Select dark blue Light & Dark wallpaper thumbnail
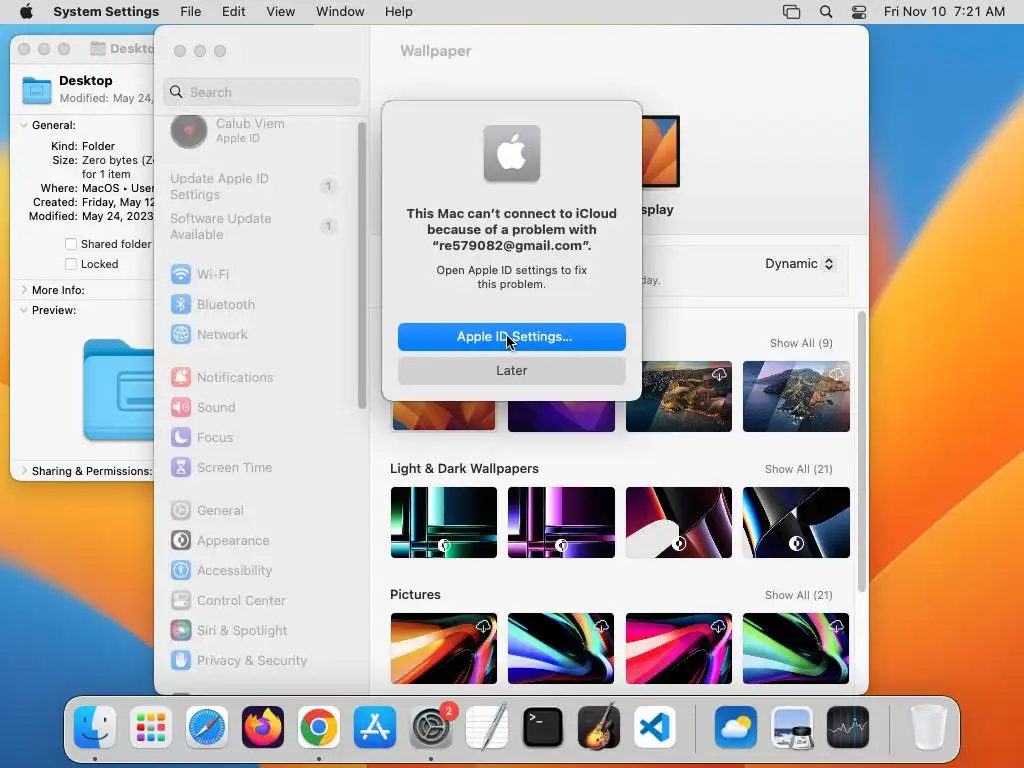The image size is (1024, 768). tap(796, 522)
